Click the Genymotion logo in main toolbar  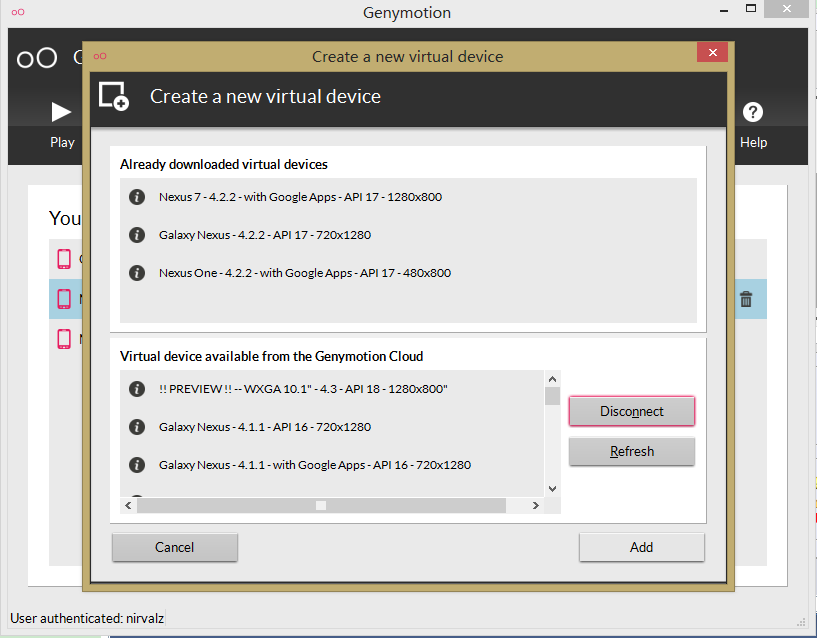coord(36,58)
